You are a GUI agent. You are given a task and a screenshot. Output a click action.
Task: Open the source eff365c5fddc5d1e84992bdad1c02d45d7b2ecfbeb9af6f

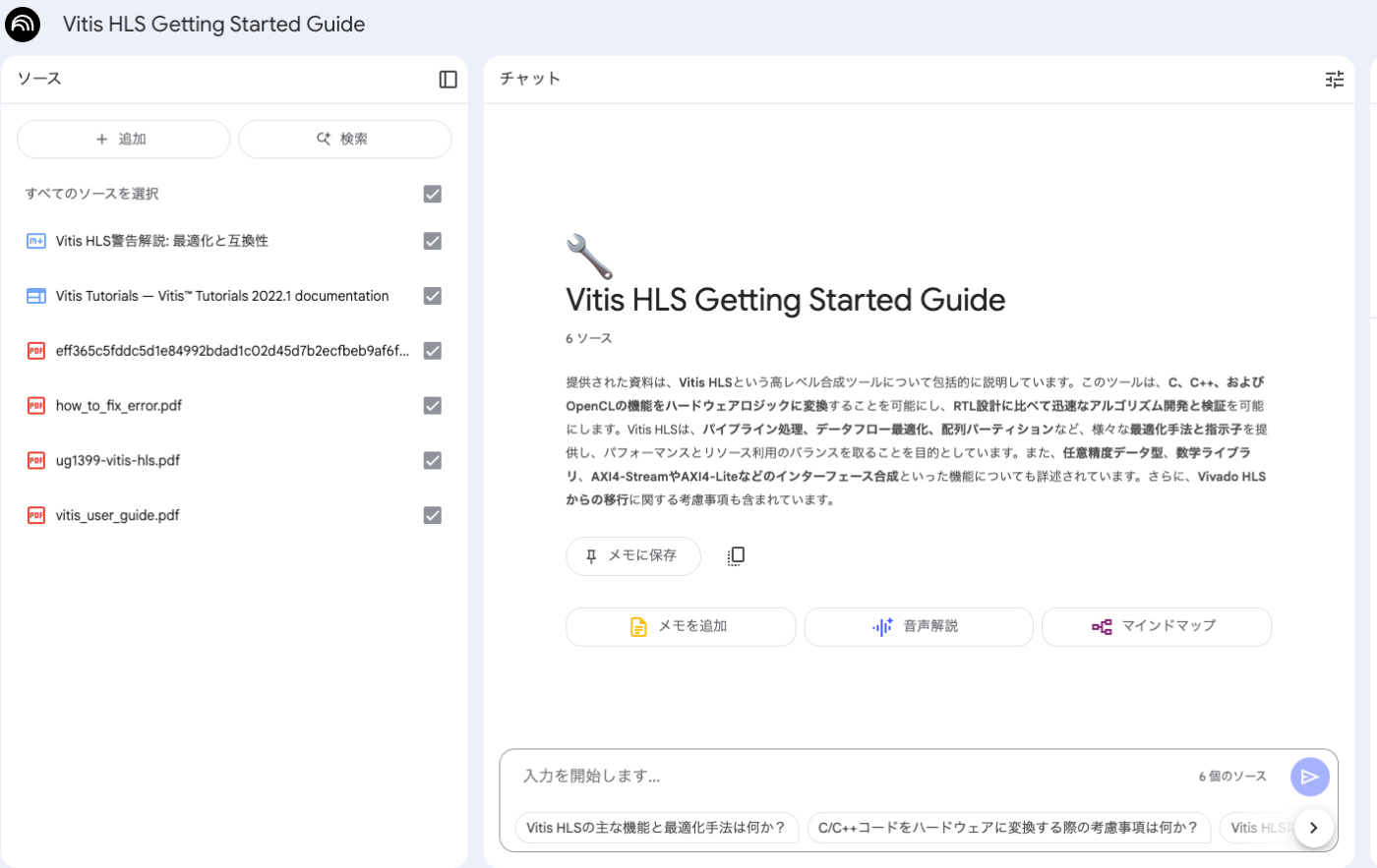[x=233, y=351]
